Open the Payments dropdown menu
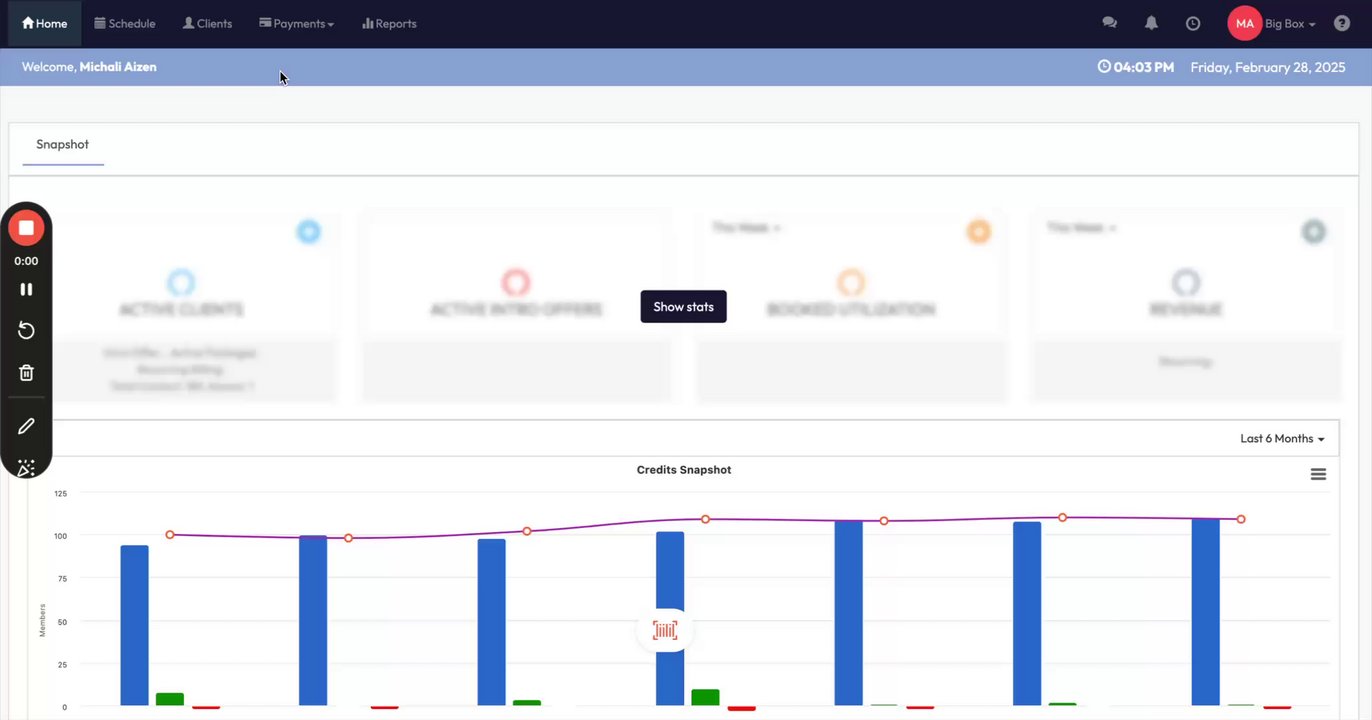Viewport: 1372px width, 720px height. 296,23
